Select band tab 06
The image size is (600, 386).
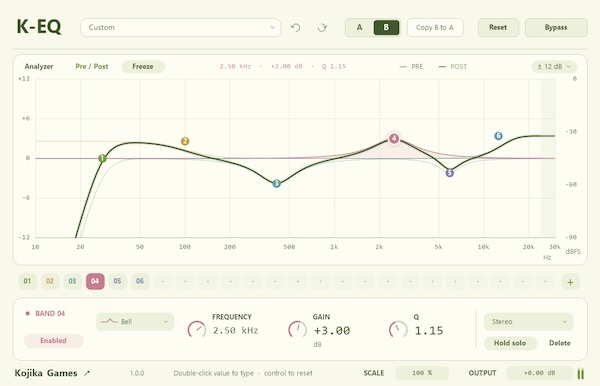(x=140, y=281)
